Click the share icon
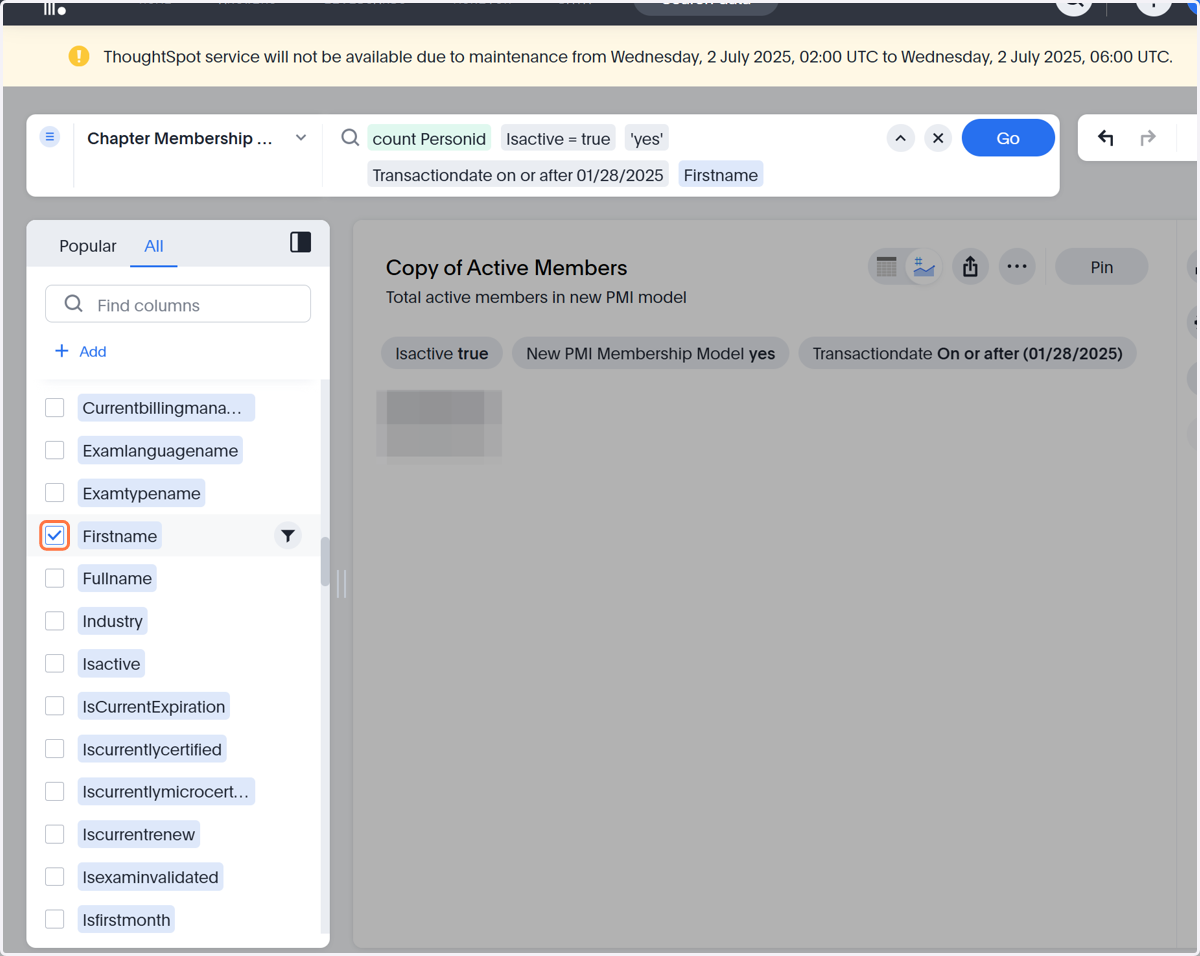 (x=970, y=267)
